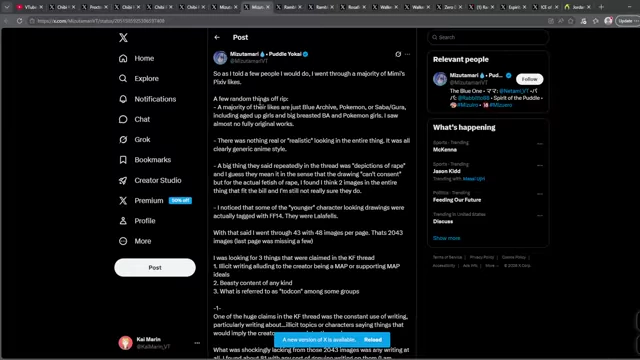The height and width of the screenshot is (360, 640).
Task: Open the tab search dropdown arrow
Action: (7, 7)
